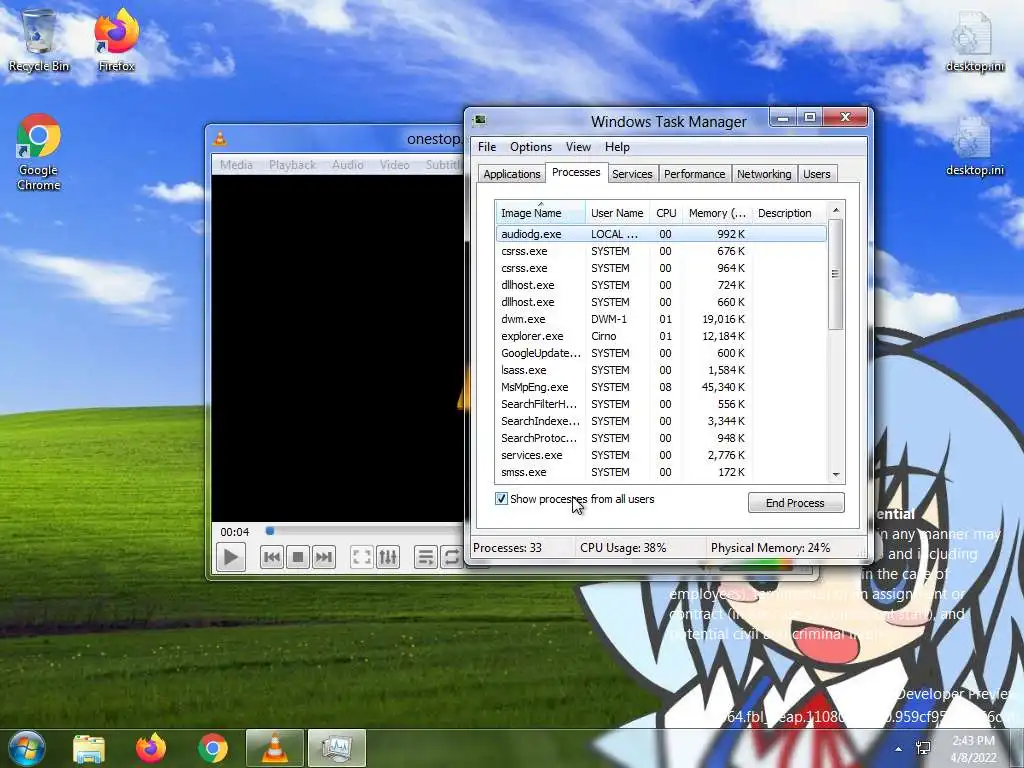Select the dwm.exe process row

tap(661, 319)
